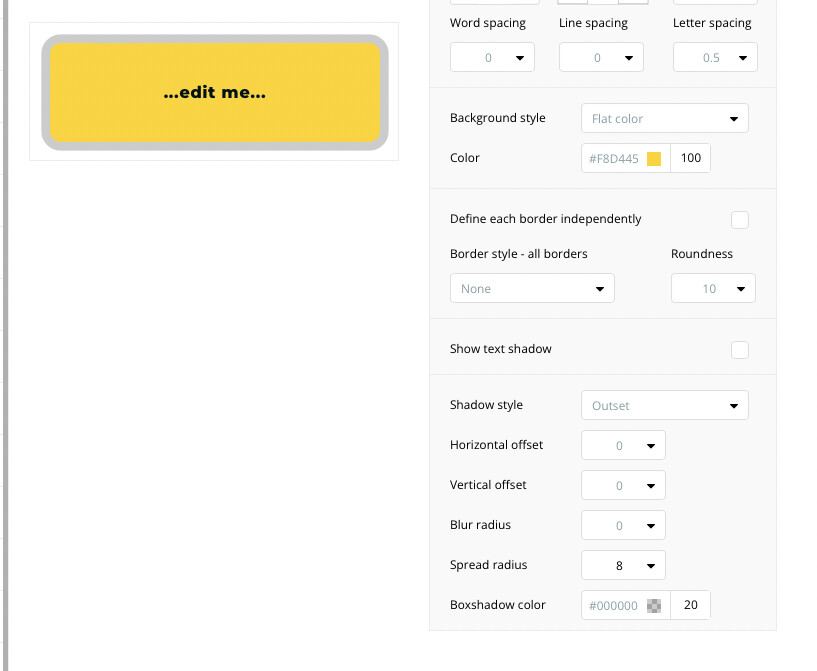817x671 pixels.
Task: Toggle the 'Show text shadow' checkbox
Action: tap(740, 350)
